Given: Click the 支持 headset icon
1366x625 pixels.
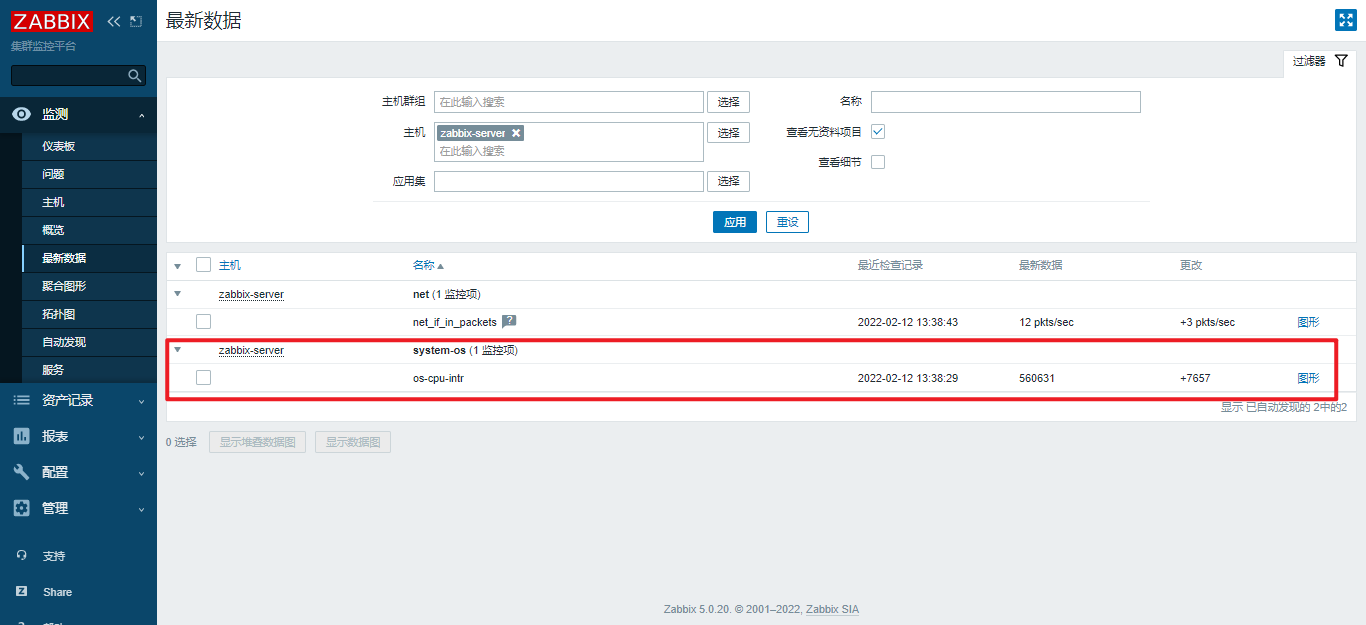Looking at the screenshot, I should (x=21, y=556).
